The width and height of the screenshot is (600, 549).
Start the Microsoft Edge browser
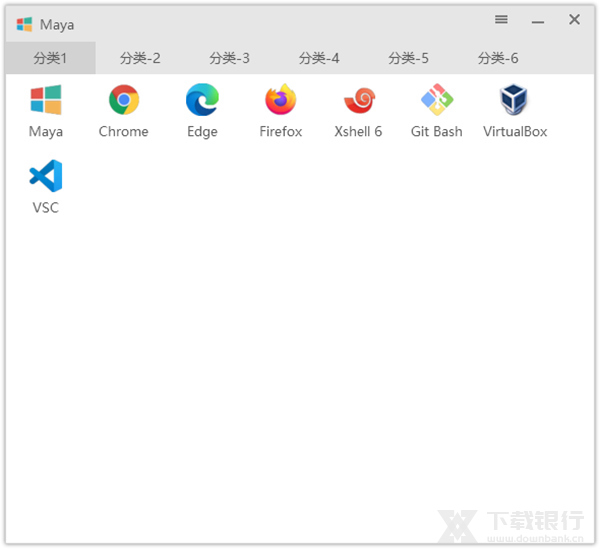click(202, 101)
